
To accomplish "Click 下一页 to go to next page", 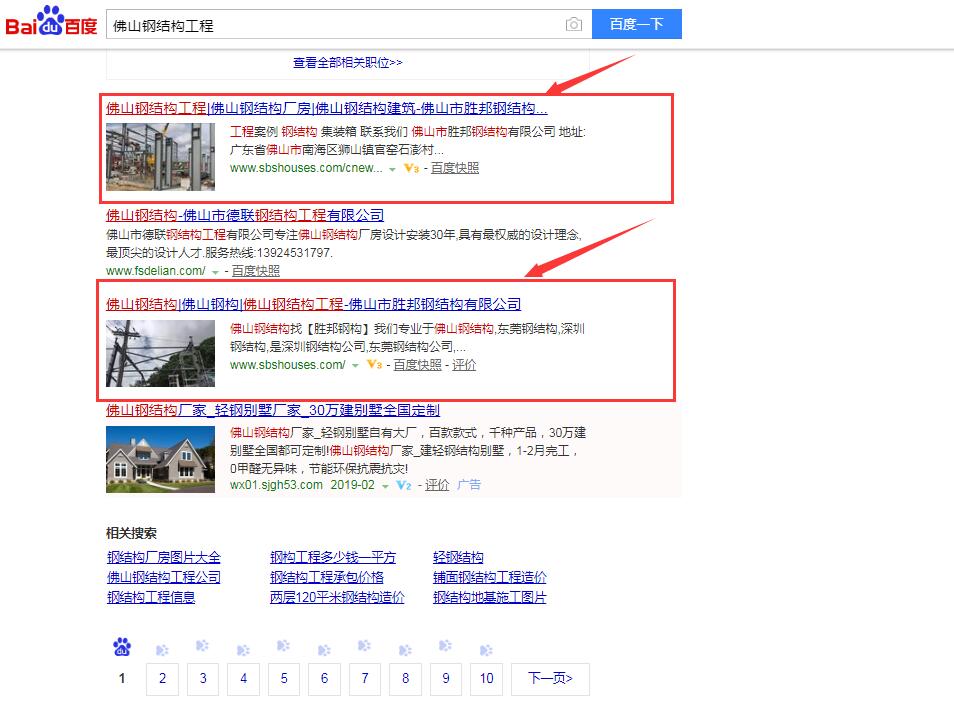I will [549, 678].
